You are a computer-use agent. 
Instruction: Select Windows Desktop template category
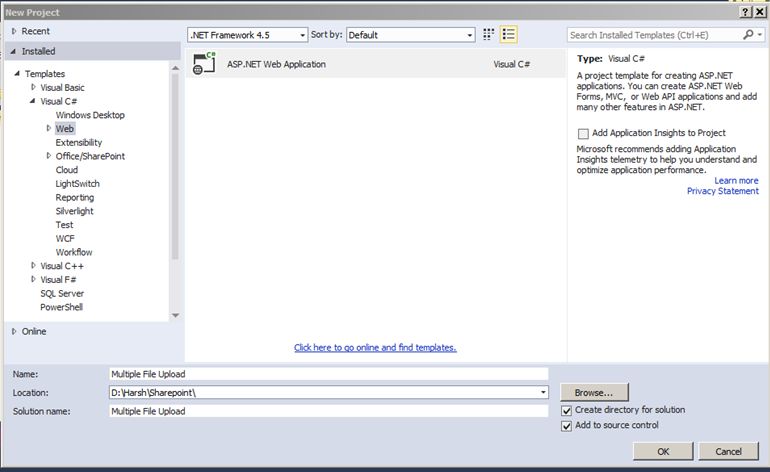point(90,115)
